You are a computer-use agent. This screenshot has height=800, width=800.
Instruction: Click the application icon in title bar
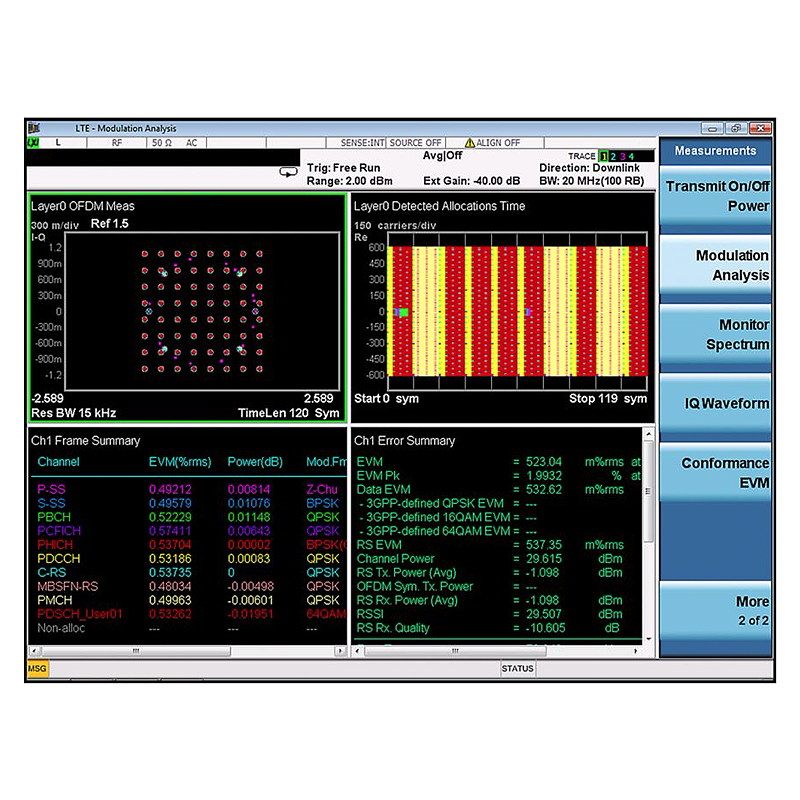34,128
